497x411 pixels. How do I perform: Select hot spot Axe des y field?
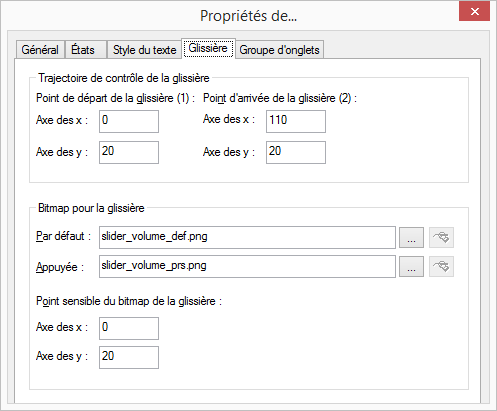click(x=129, y=357)
